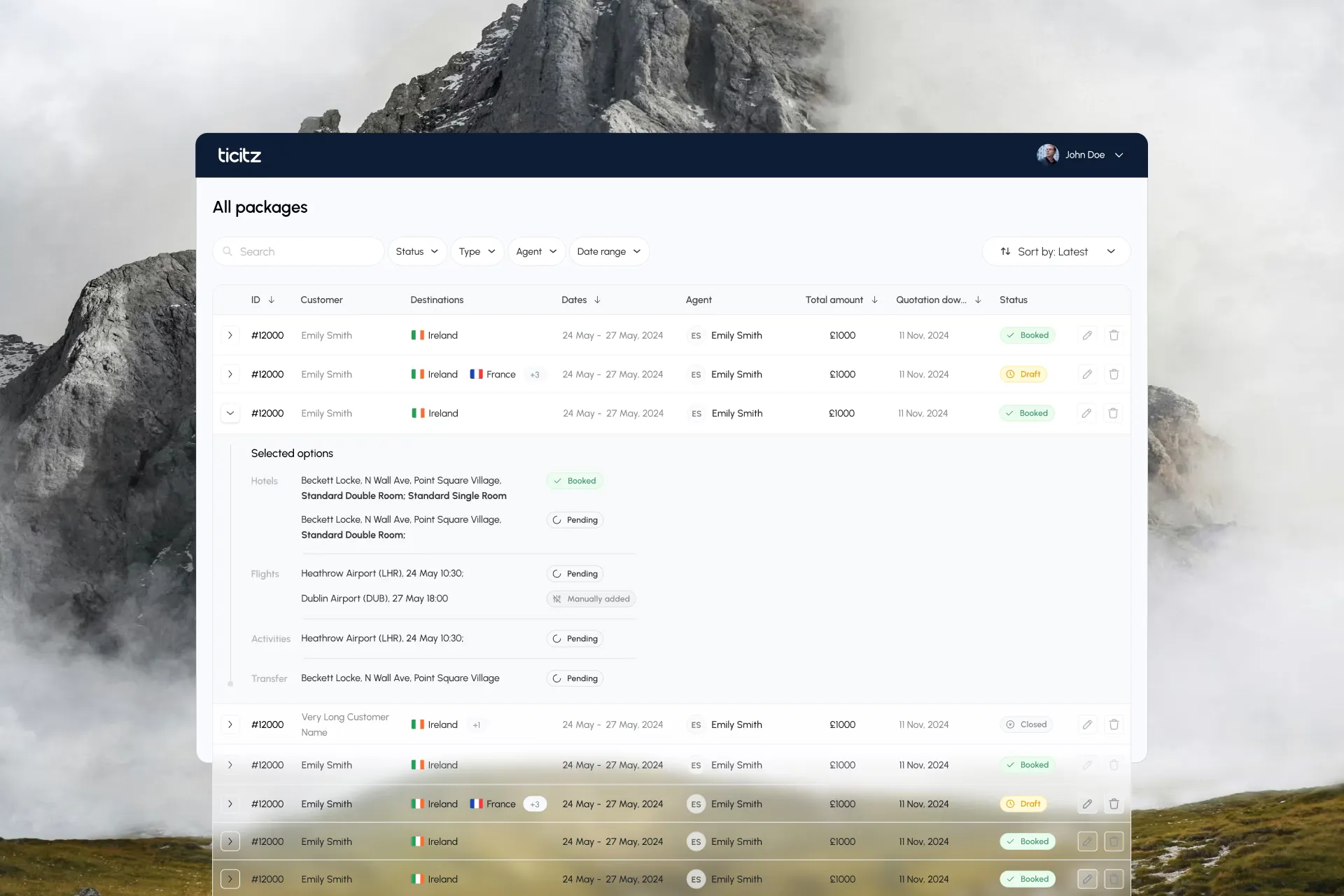
Task: Sort by the Total amount arrow
Action: pos(874,300)
